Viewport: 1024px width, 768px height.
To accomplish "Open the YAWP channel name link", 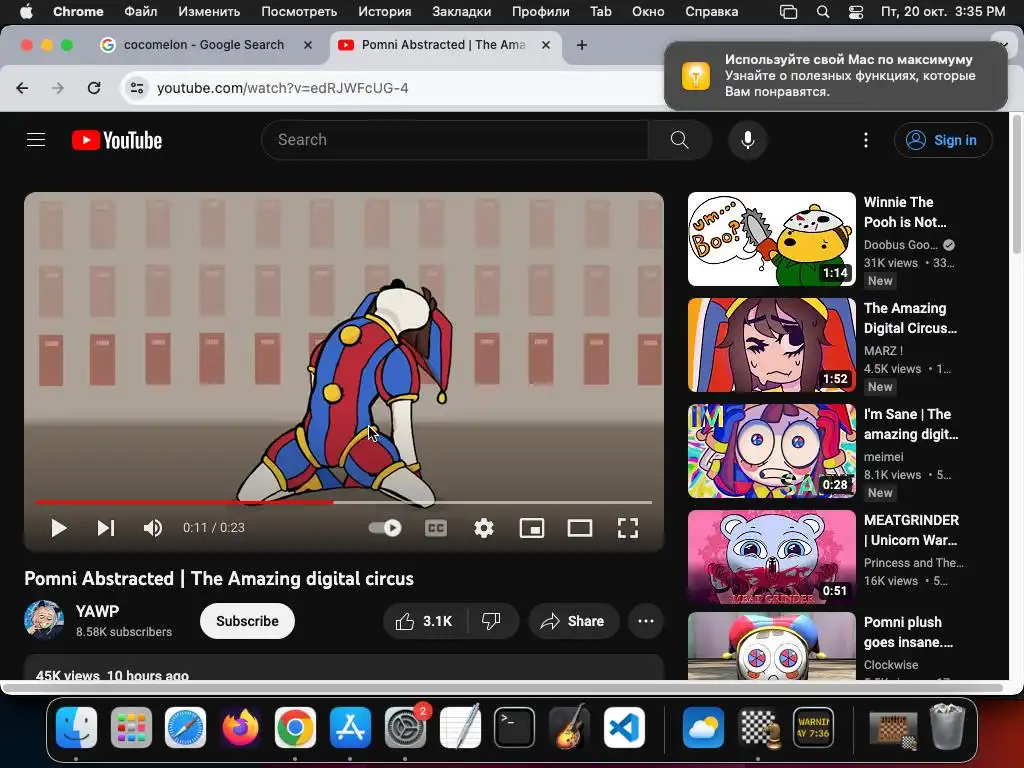I will click(97, 611).
